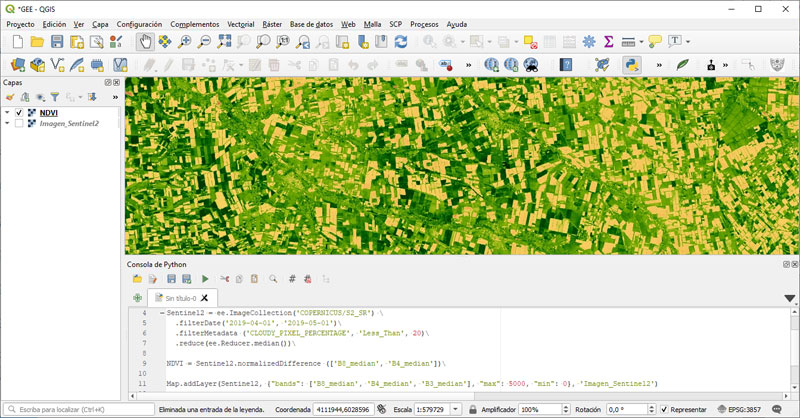The height and width of the screenshot is (418, 800).
Task: Open a project with the folder icon
Action: click(x=37, y=42)
